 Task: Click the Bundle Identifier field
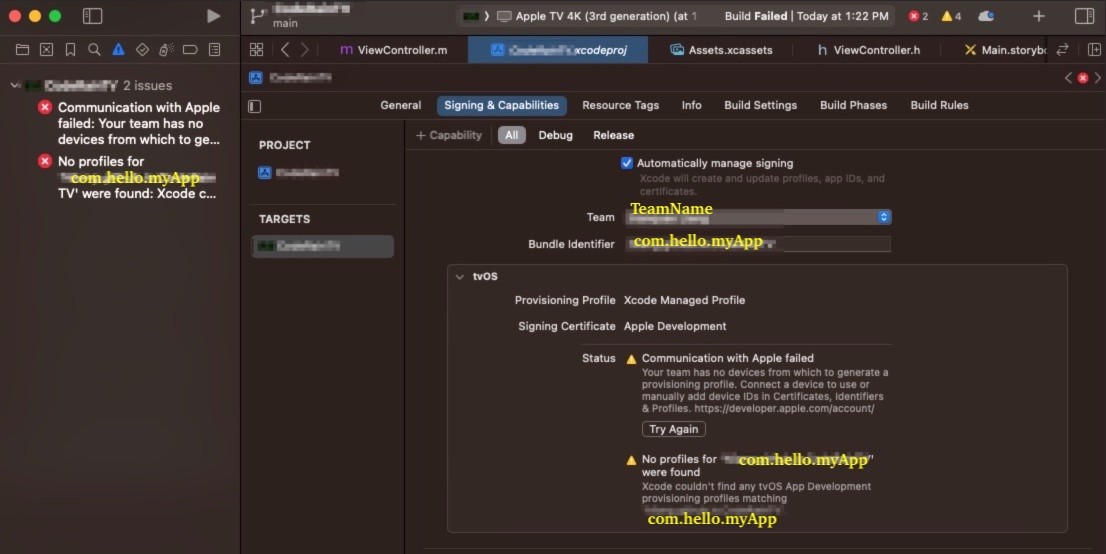[x=757, y=244]
